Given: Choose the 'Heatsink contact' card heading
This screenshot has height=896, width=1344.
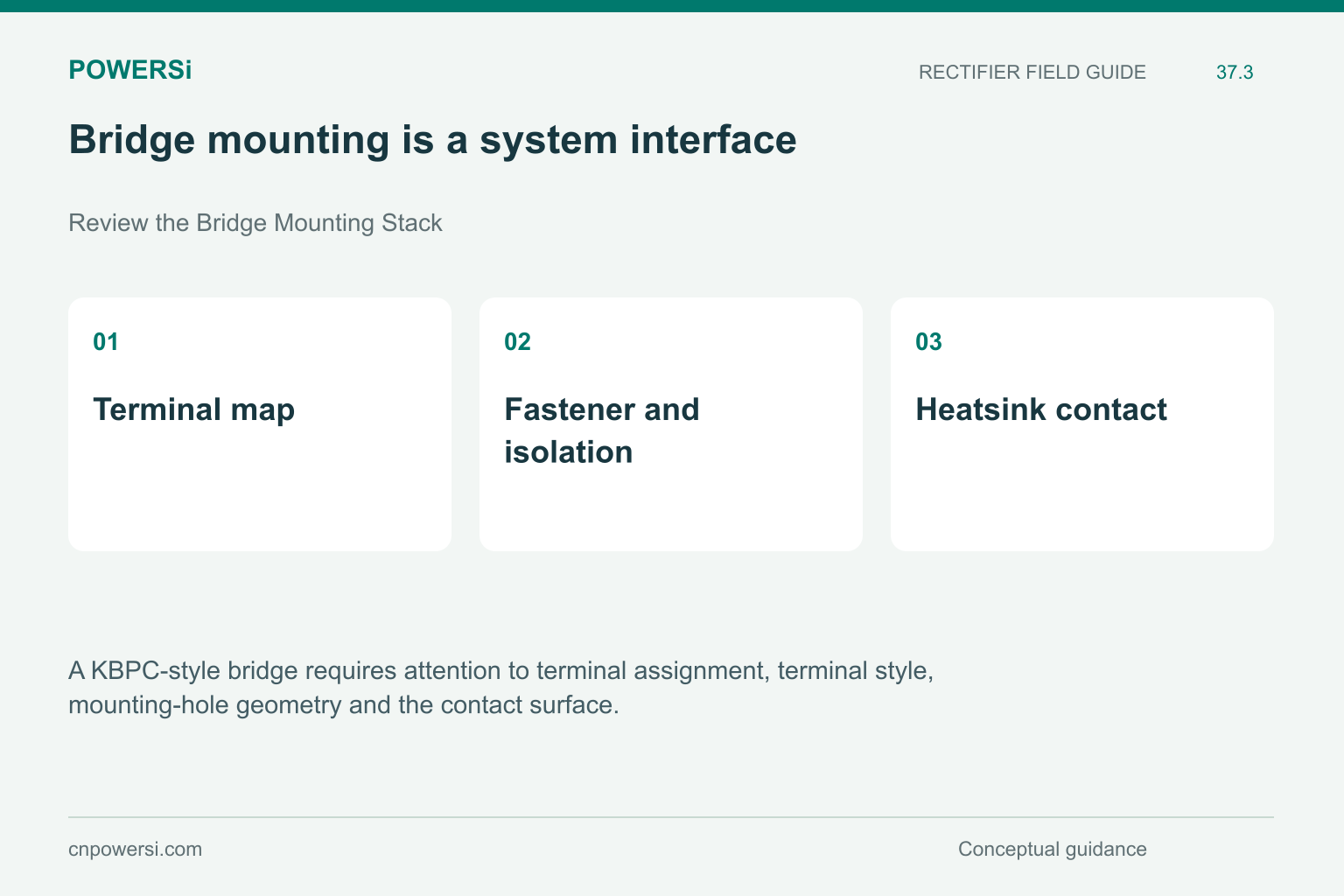Looking at the screenshot, I should (x=1041, y=409).
